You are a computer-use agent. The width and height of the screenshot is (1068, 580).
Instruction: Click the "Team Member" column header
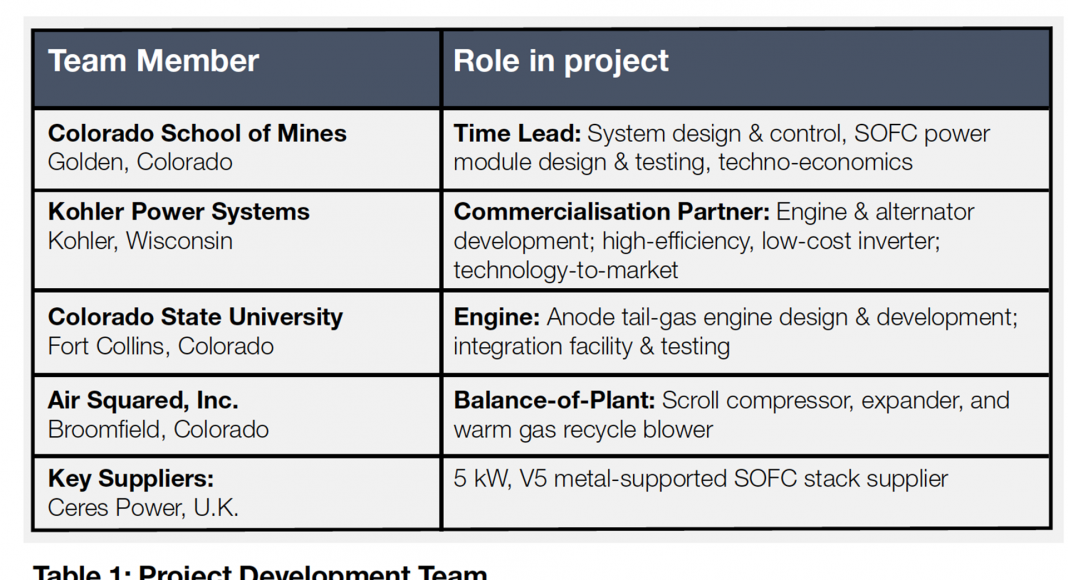click(x=153, y=61)
